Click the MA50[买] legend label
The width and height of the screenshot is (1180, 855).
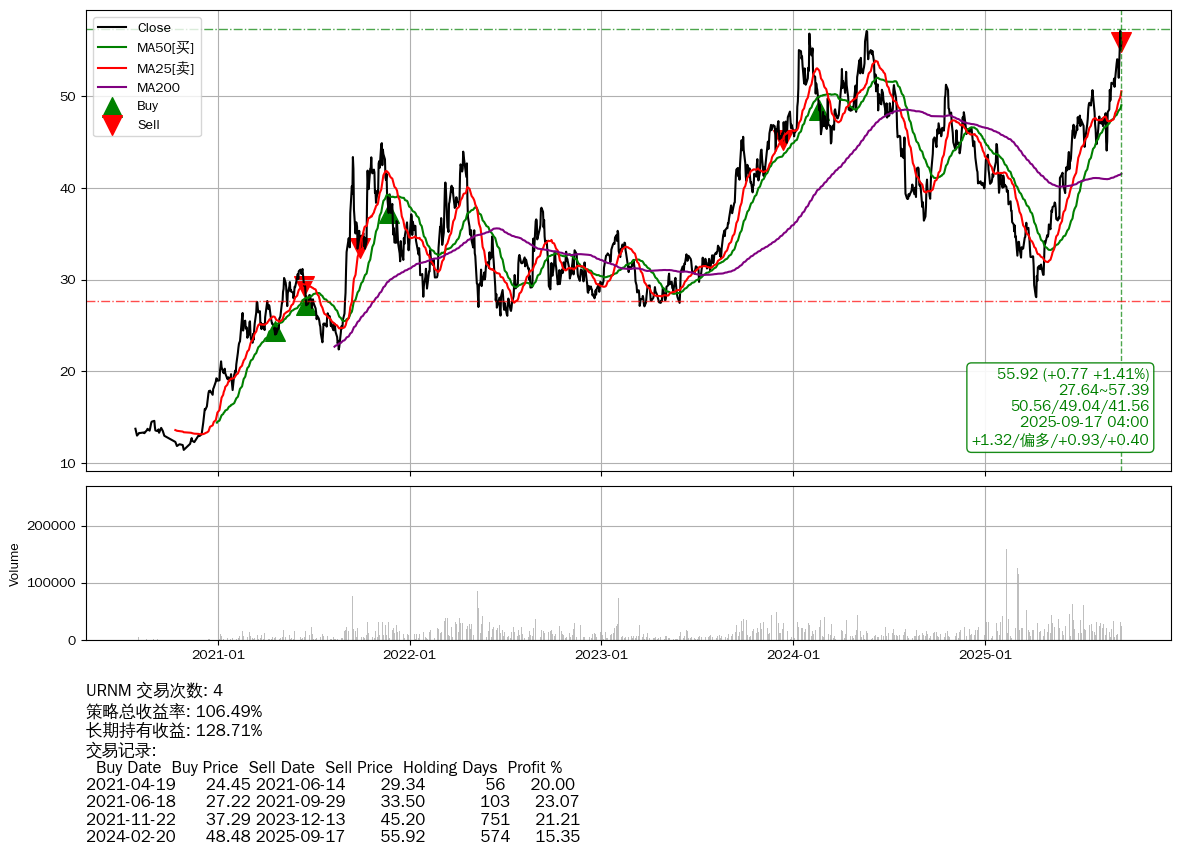[165, 47]
